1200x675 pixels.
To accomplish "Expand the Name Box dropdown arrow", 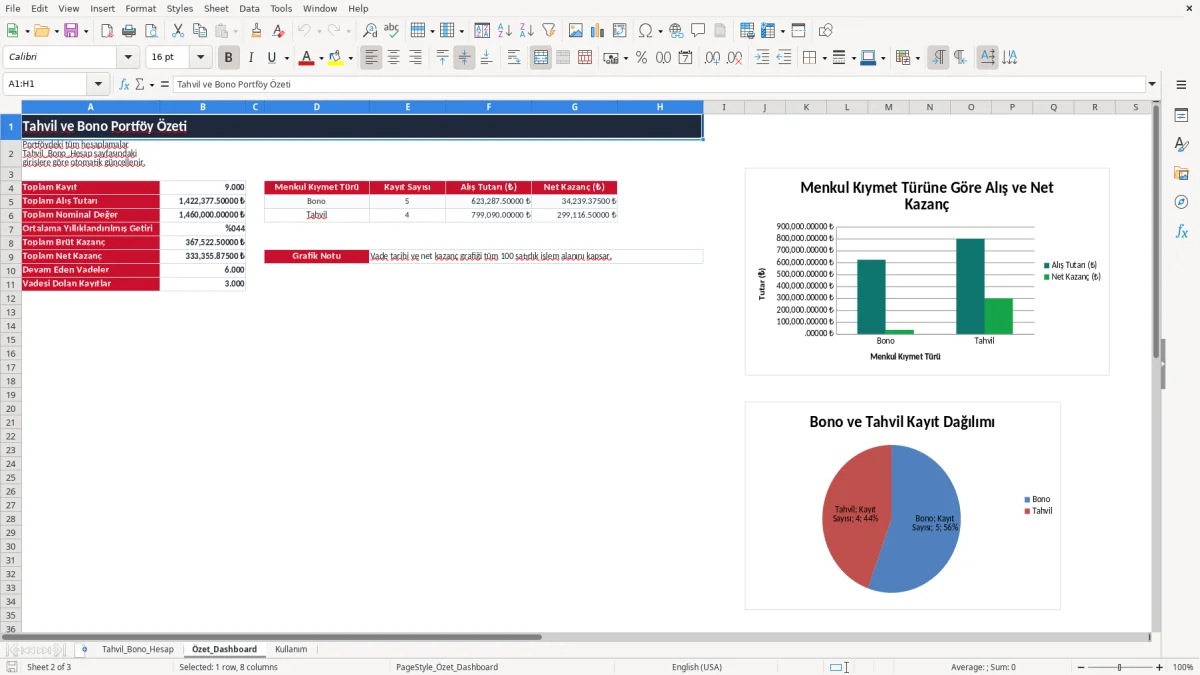I will 98,84.
